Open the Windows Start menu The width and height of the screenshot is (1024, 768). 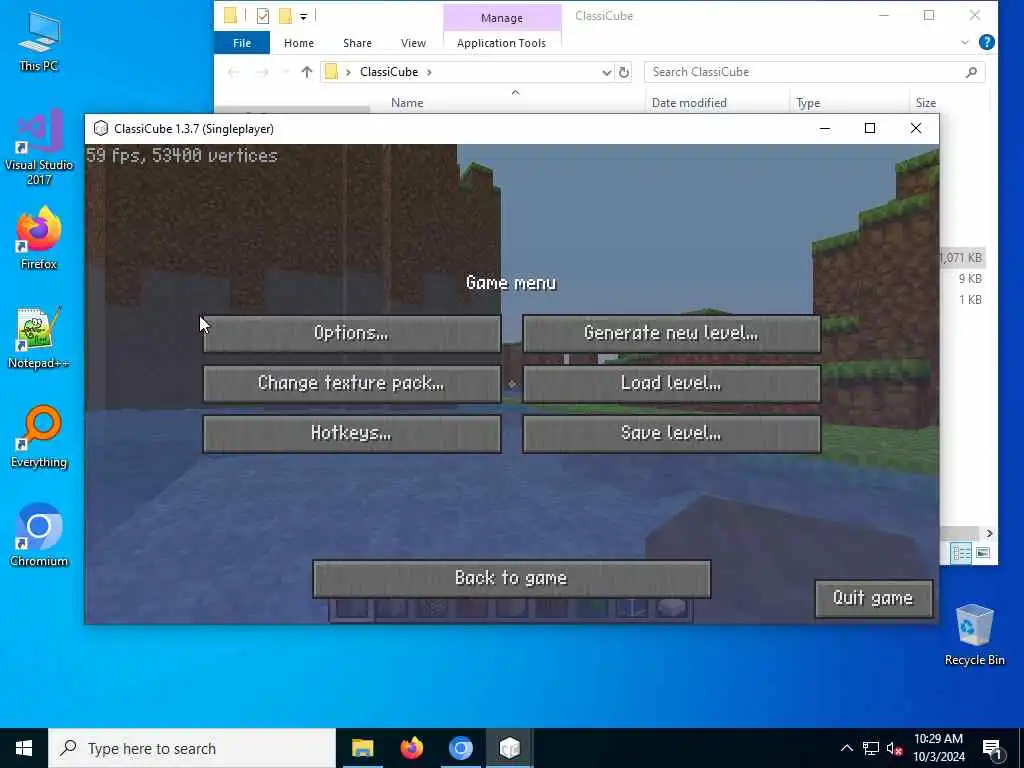tap(24, 748)
